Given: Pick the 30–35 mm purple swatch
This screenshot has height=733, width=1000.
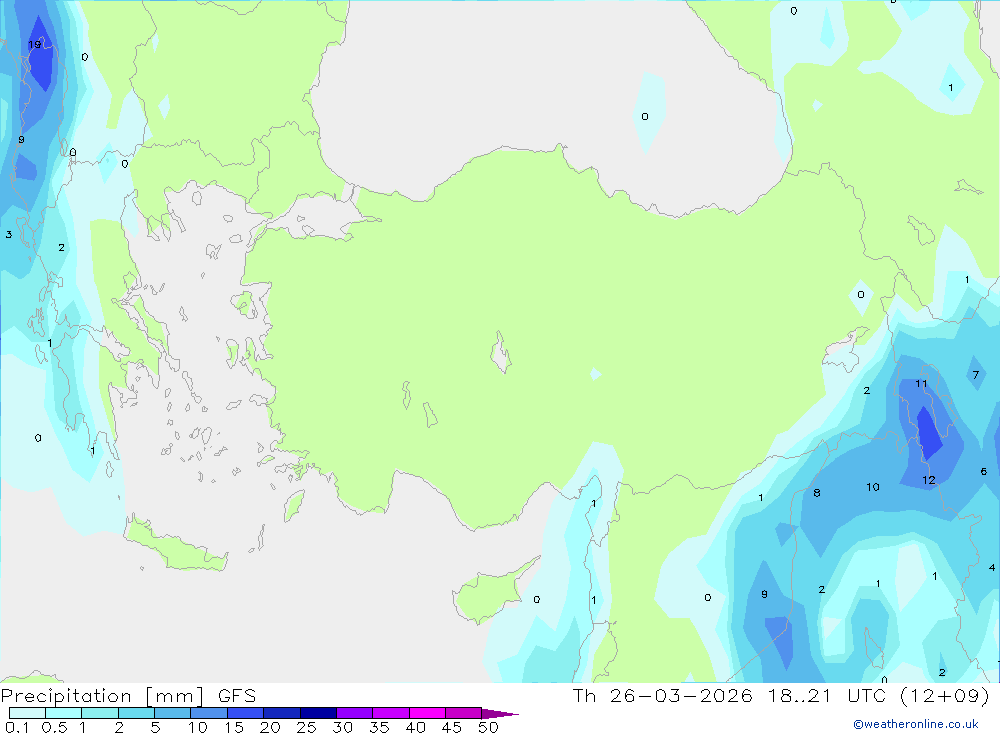Looking at the screenshot, I should 354,713.
